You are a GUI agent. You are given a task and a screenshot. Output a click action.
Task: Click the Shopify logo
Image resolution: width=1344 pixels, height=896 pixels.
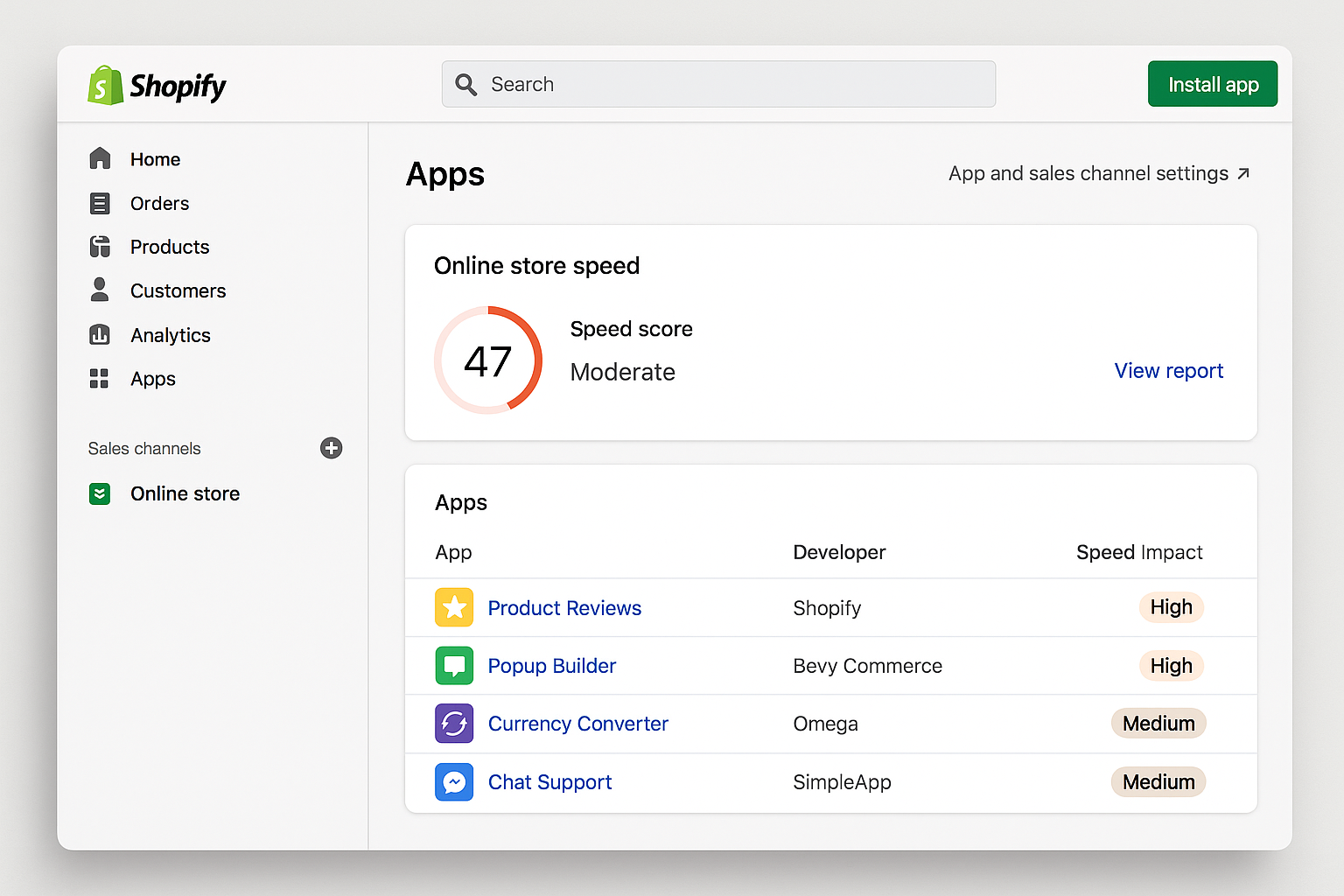157,86
